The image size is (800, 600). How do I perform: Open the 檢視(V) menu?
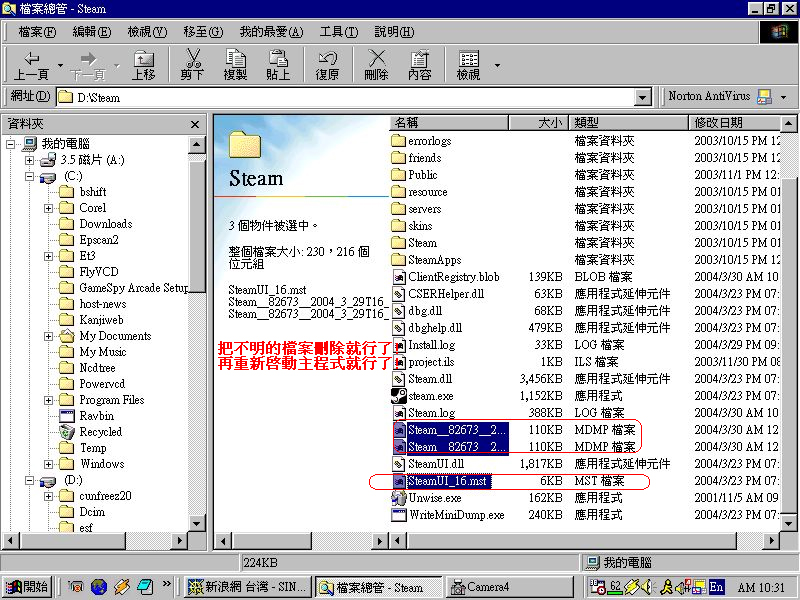[x=147, y=32]
